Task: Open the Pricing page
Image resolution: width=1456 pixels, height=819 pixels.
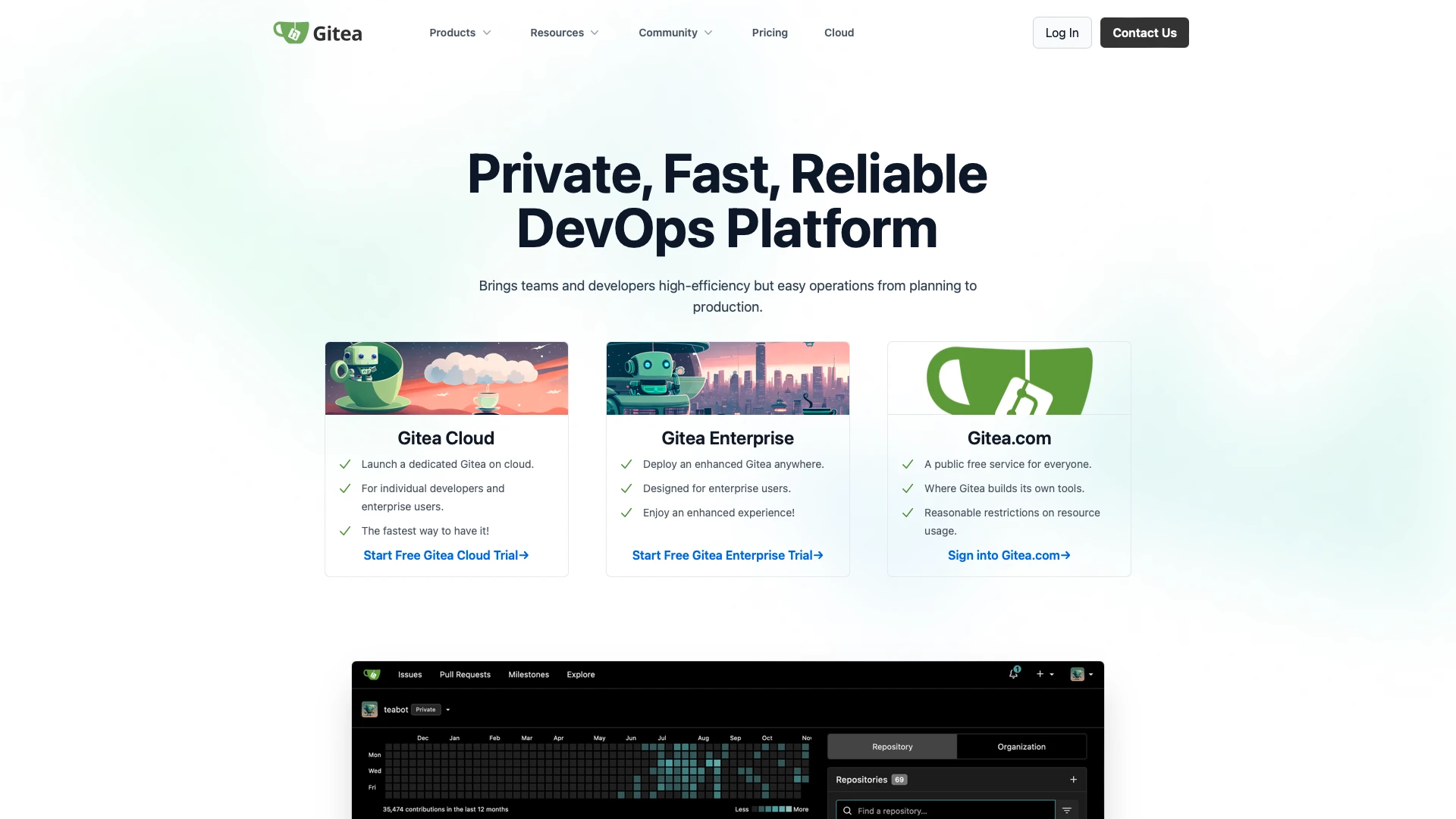Action: tap(770, 33)
